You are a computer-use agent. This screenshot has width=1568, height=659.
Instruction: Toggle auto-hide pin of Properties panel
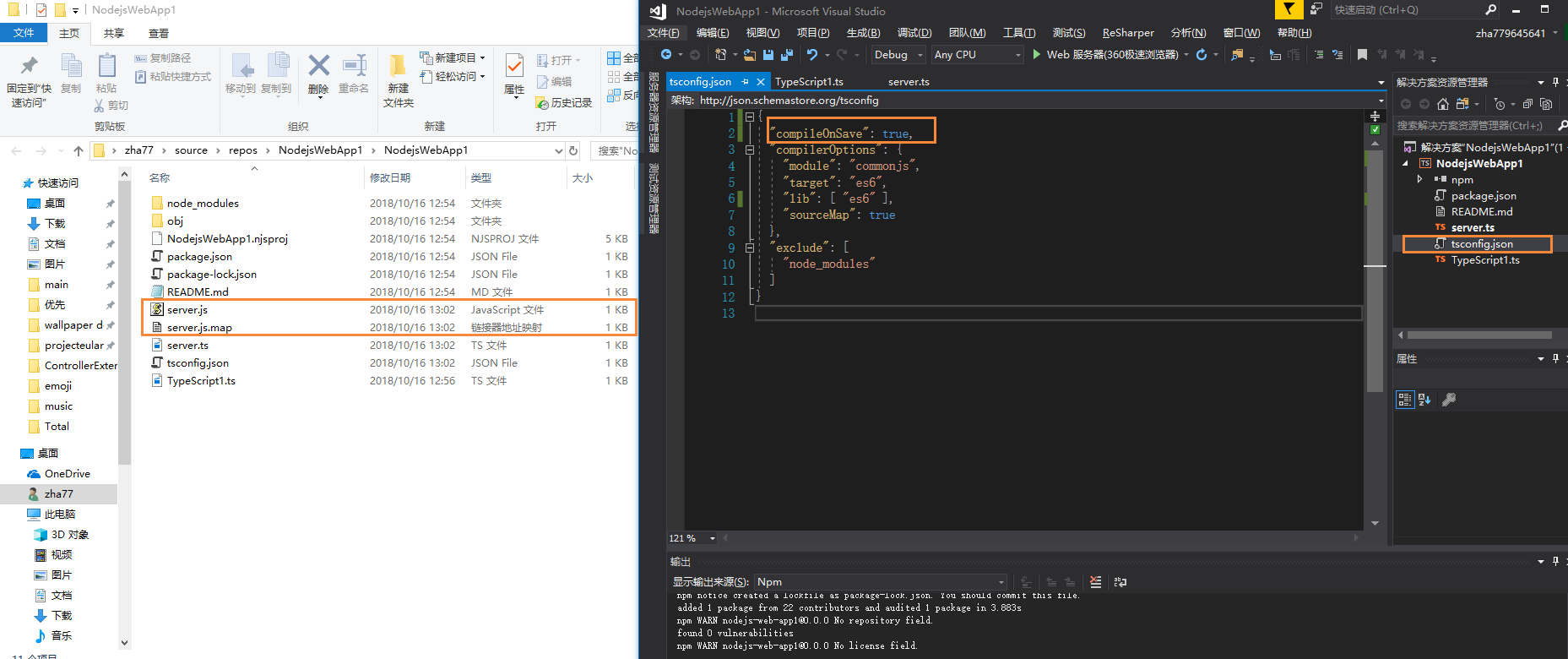tap(1555, 358)
